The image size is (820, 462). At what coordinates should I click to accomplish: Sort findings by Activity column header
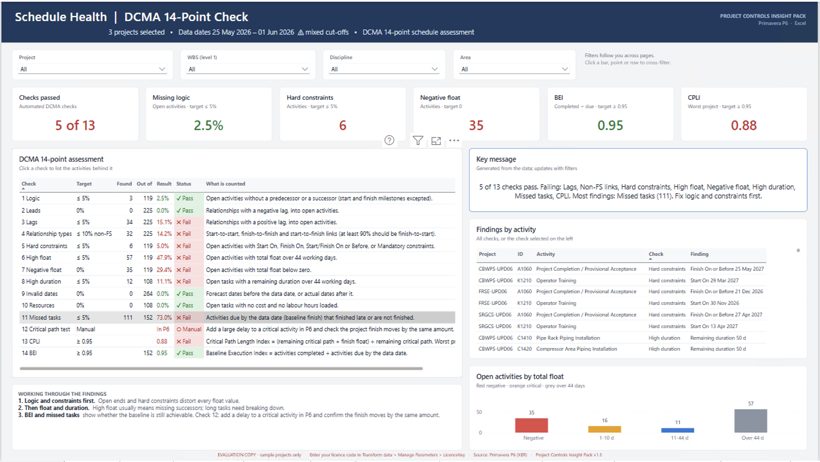(545, 254)
